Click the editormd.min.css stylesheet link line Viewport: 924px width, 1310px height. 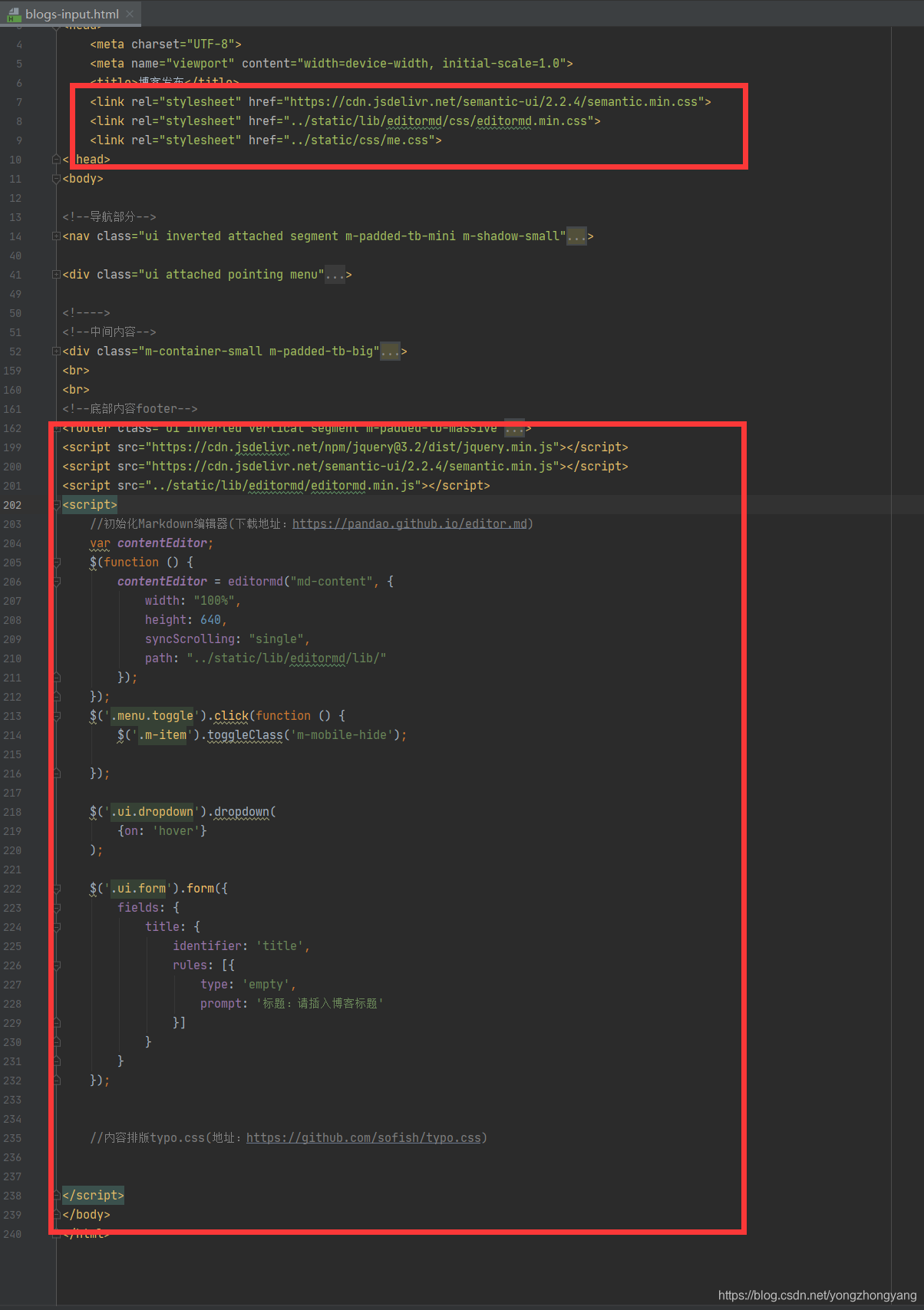click(345, 121)
